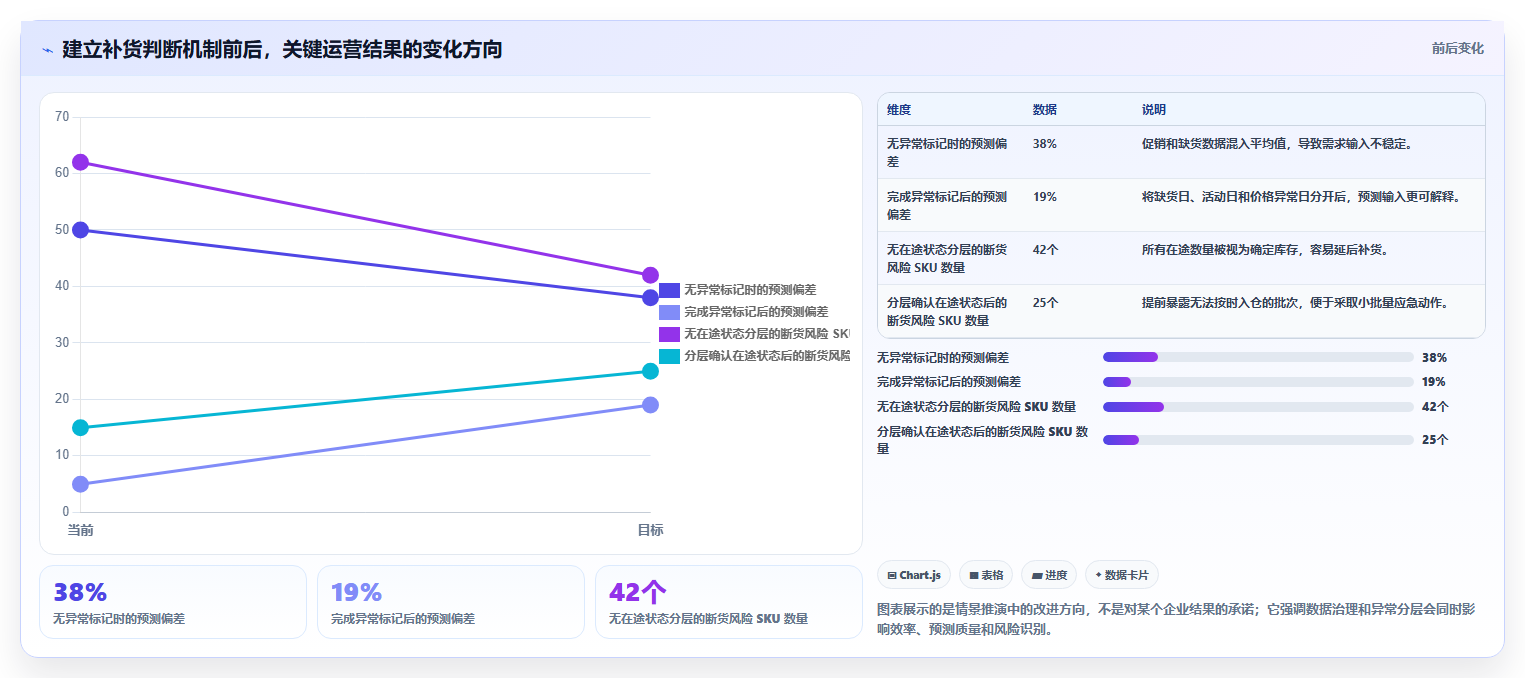This screenshot has height=678, width=1525.
Task: Click the main title 建立补货判断机制前后
Action: click(282, 49)
